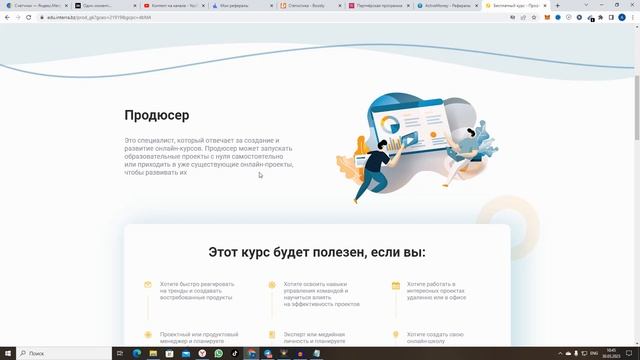640x360 pixels.
Task: Open the tab search chevron
Action: [x=586, y=5]
